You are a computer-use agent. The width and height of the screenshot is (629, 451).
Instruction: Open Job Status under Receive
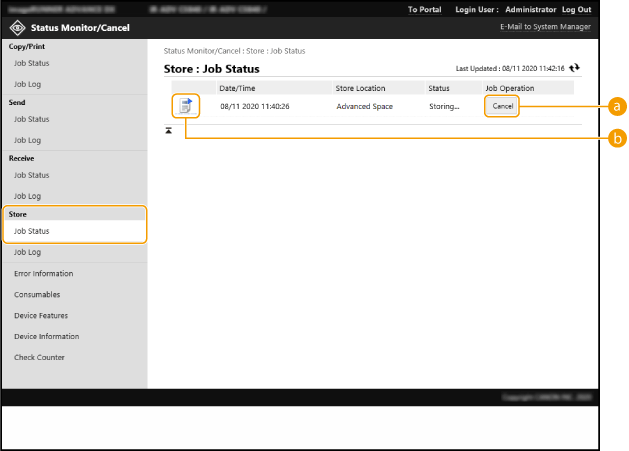pos(31,175)
